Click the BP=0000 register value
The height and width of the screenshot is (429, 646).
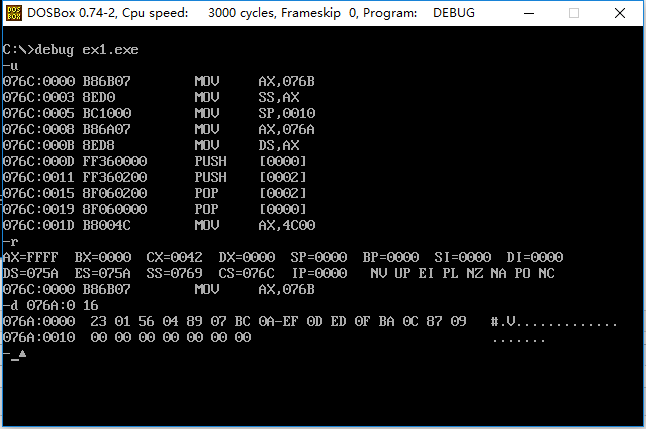click(391, 258)
